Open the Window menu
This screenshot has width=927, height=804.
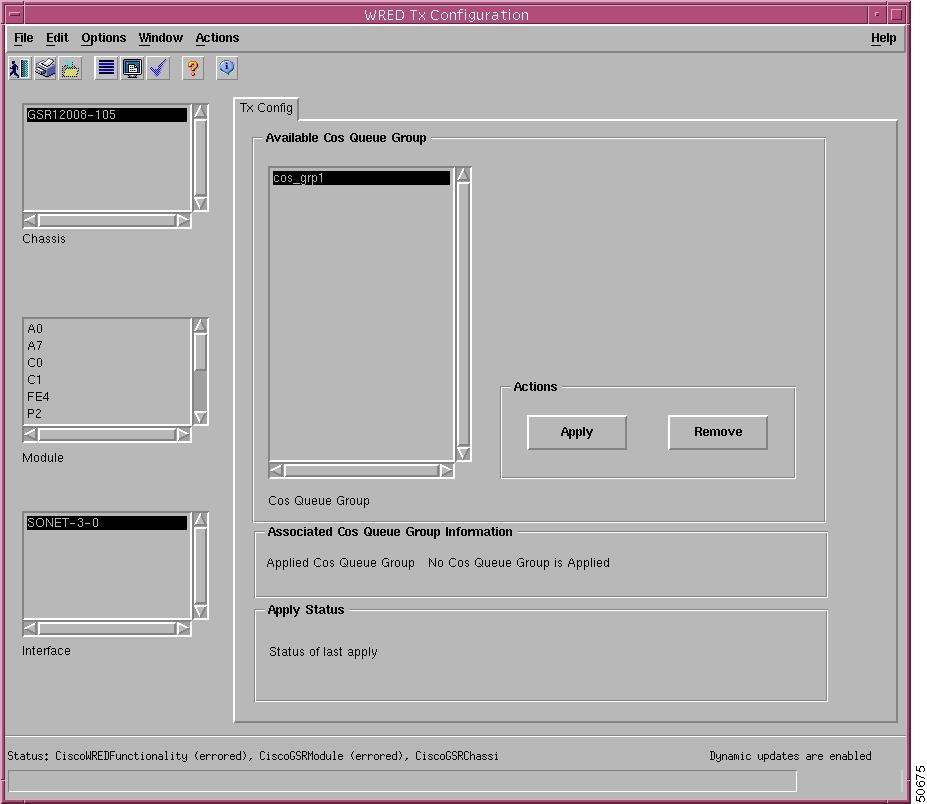[x=160, y=38]
